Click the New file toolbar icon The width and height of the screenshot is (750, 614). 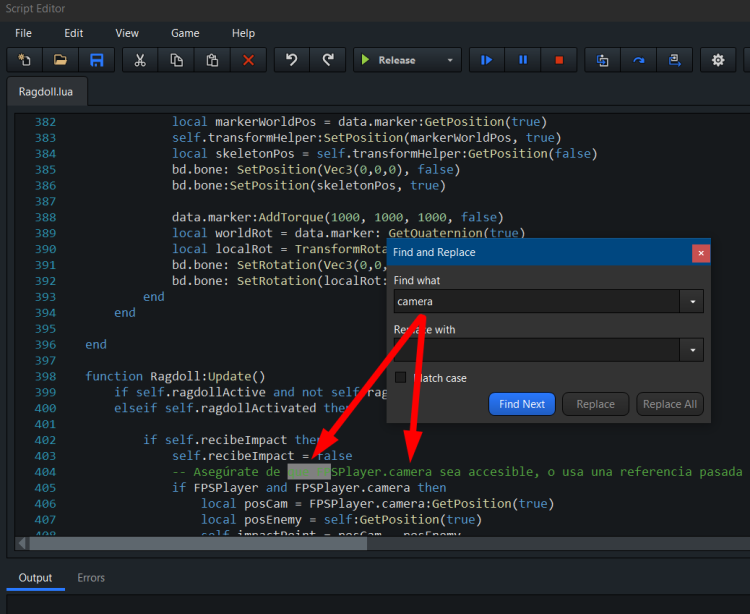pyautogui.click(x=25, y=60)
